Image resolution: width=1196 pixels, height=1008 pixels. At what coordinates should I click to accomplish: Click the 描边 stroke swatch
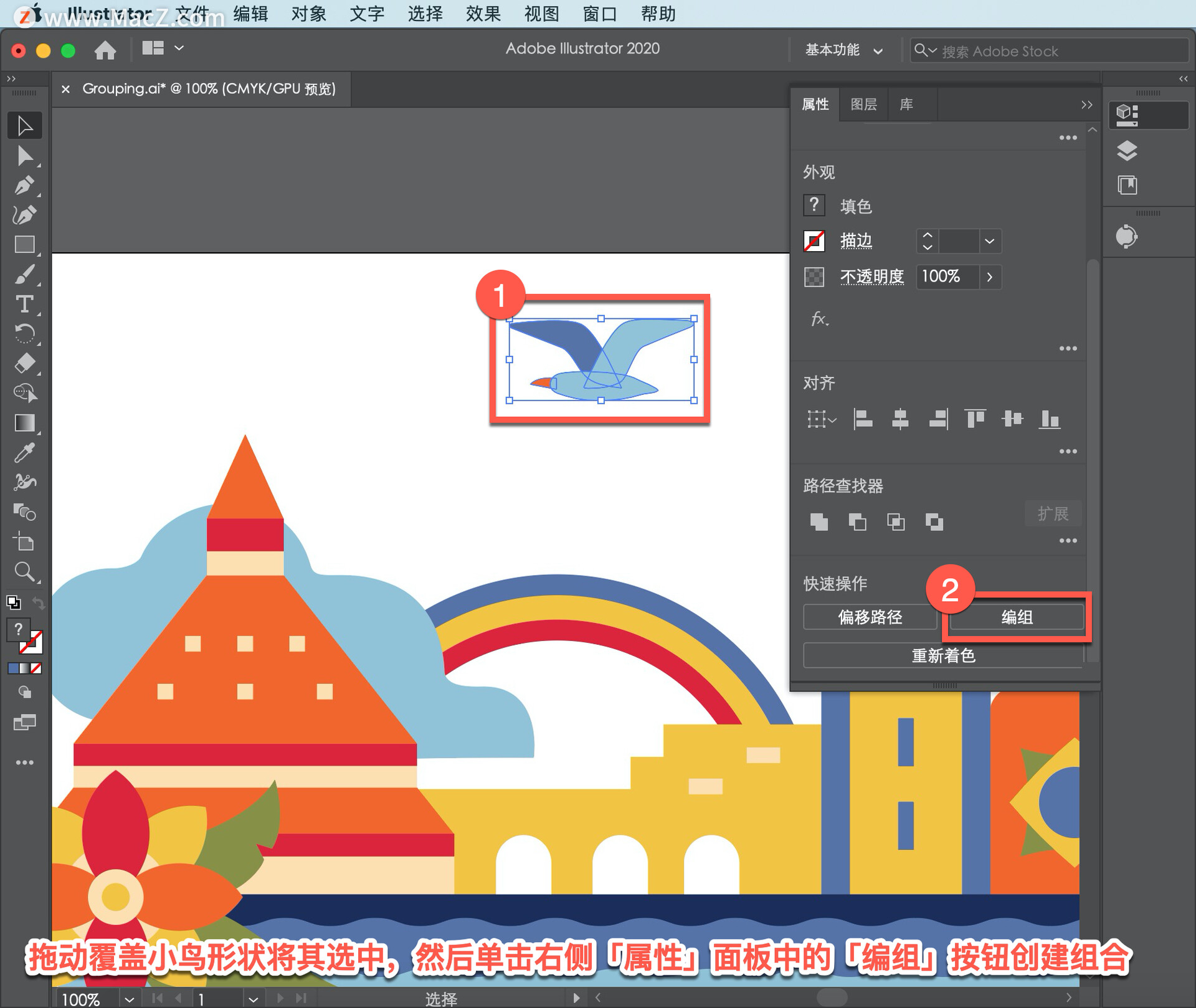pos(814,240)
